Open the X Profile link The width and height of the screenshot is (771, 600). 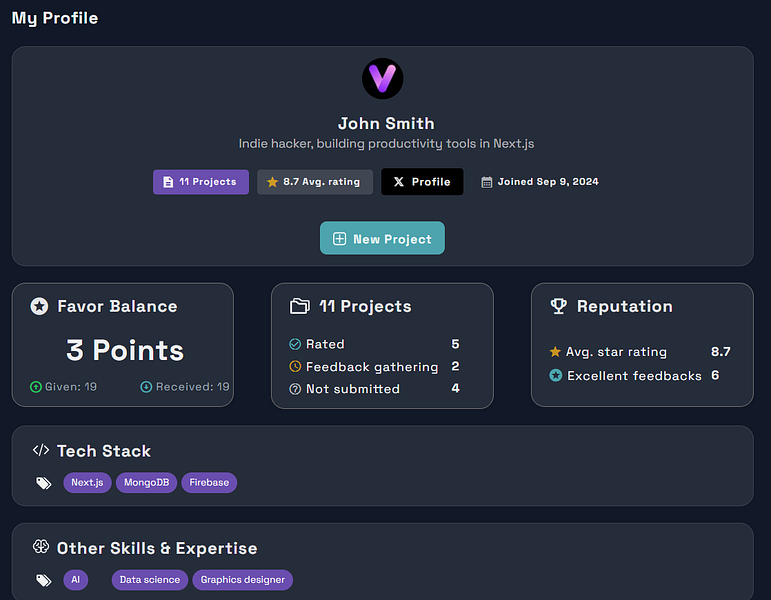coord(422,181)
